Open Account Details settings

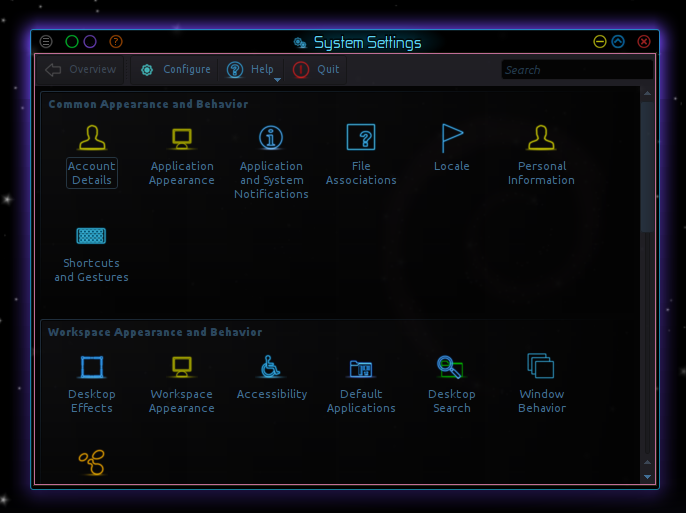point(92,157)
